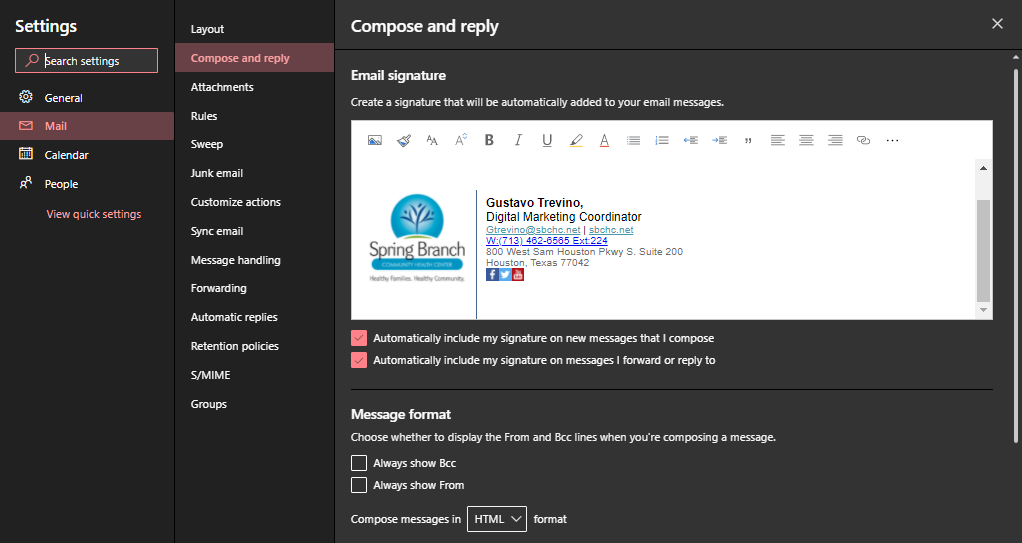
Task: Select the Format painter tool
Action: (403, 141)
